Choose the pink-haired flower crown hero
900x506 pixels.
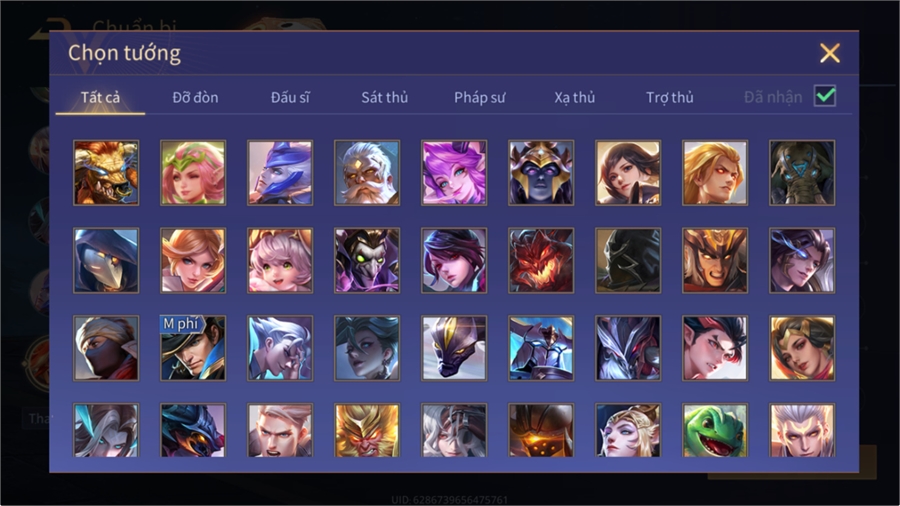pos(193,173)
